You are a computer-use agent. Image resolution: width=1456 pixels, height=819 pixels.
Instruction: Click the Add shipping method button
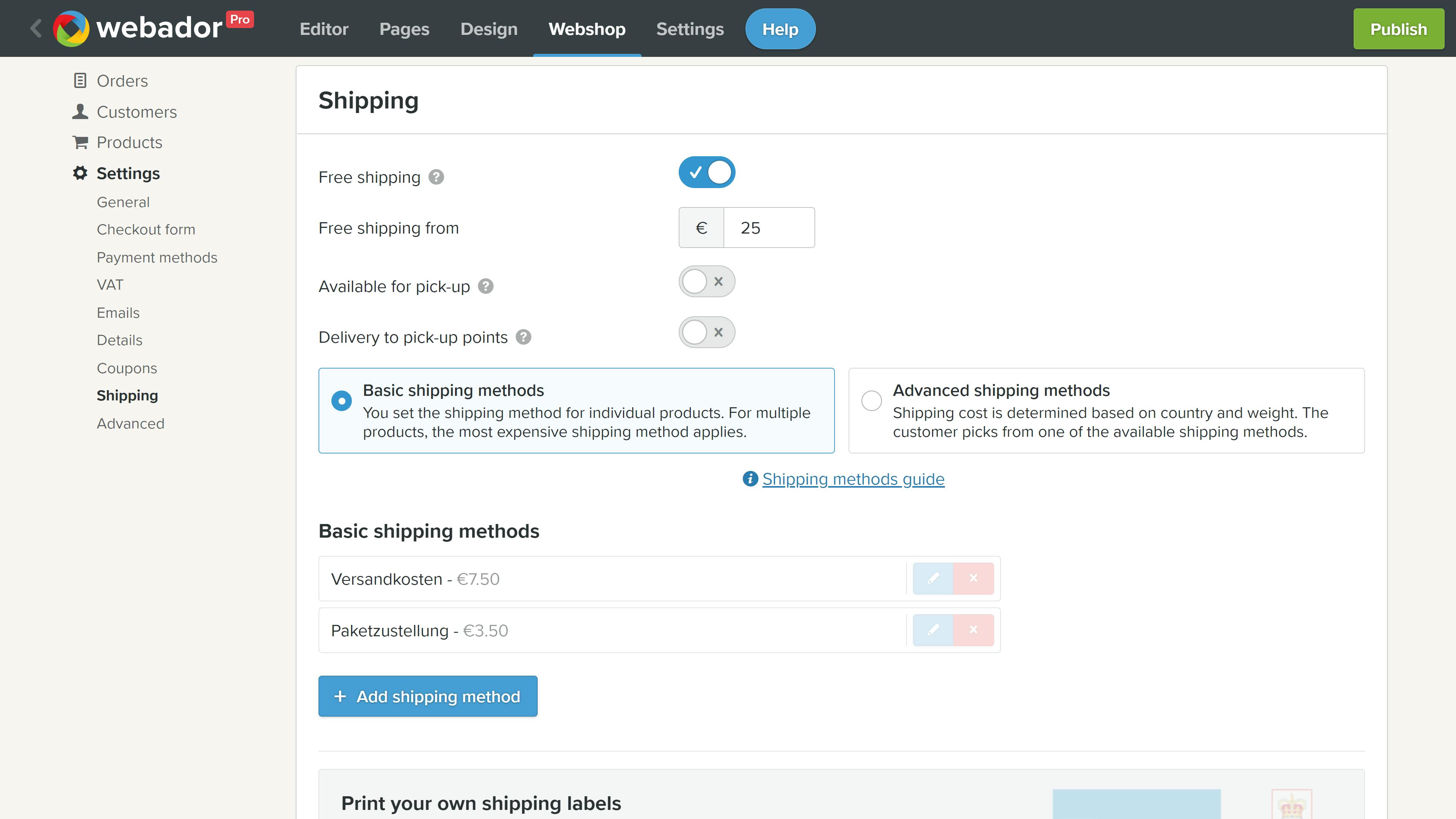pyautogui.click(x=427, y=697)
